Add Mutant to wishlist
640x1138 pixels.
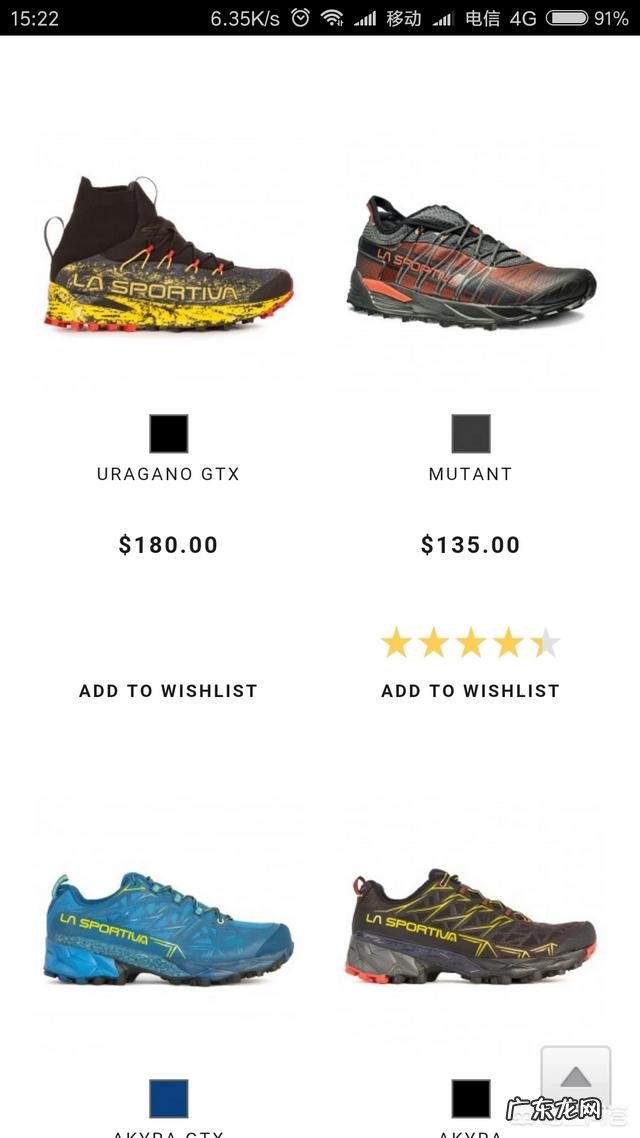pos(471,691)
